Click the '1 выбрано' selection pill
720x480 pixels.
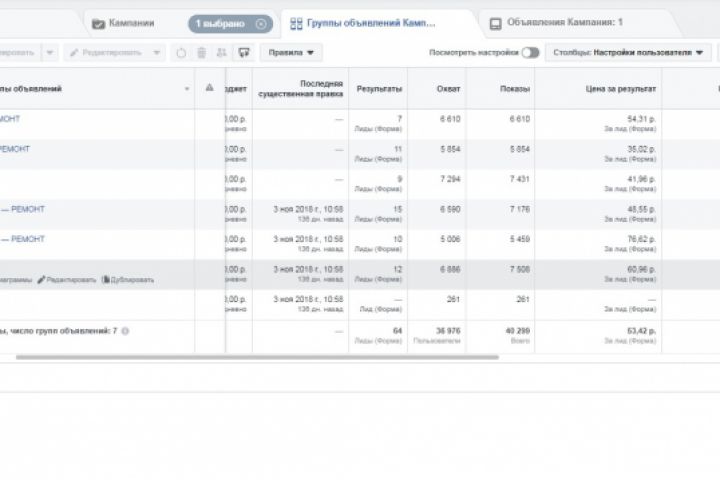(x=231, y=23)
